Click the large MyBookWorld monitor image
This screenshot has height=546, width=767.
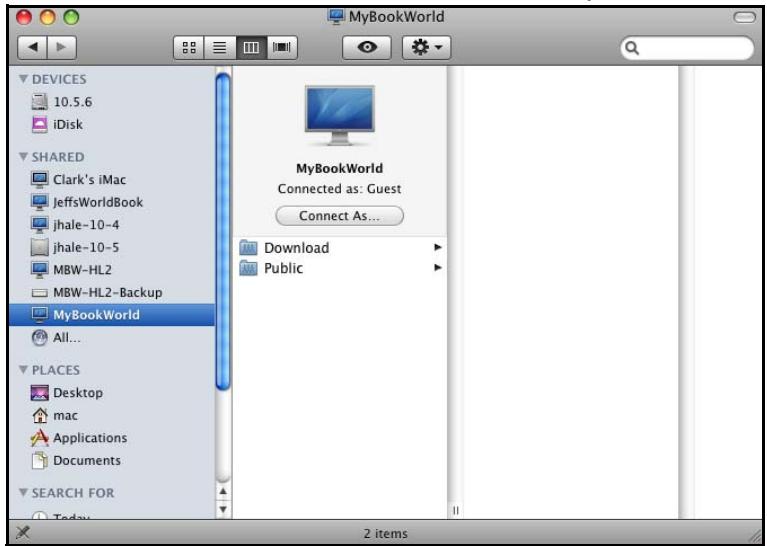(x=339, y=115)
